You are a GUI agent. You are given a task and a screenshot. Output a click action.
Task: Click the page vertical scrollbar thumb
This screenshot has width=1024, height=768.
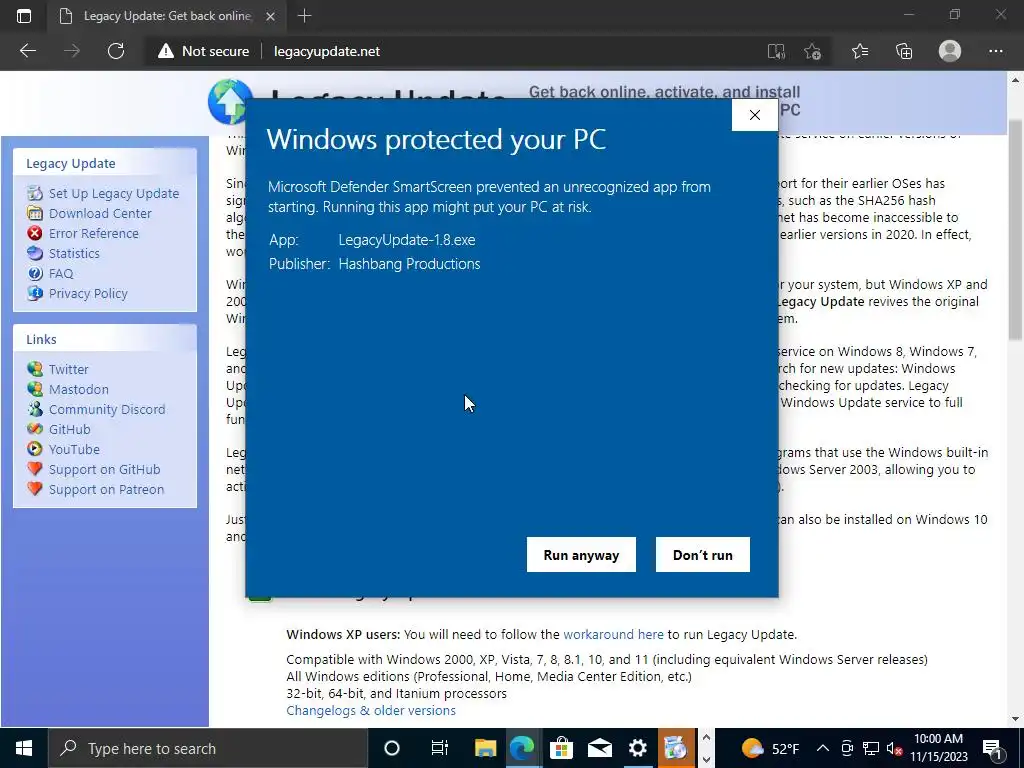1015,230
